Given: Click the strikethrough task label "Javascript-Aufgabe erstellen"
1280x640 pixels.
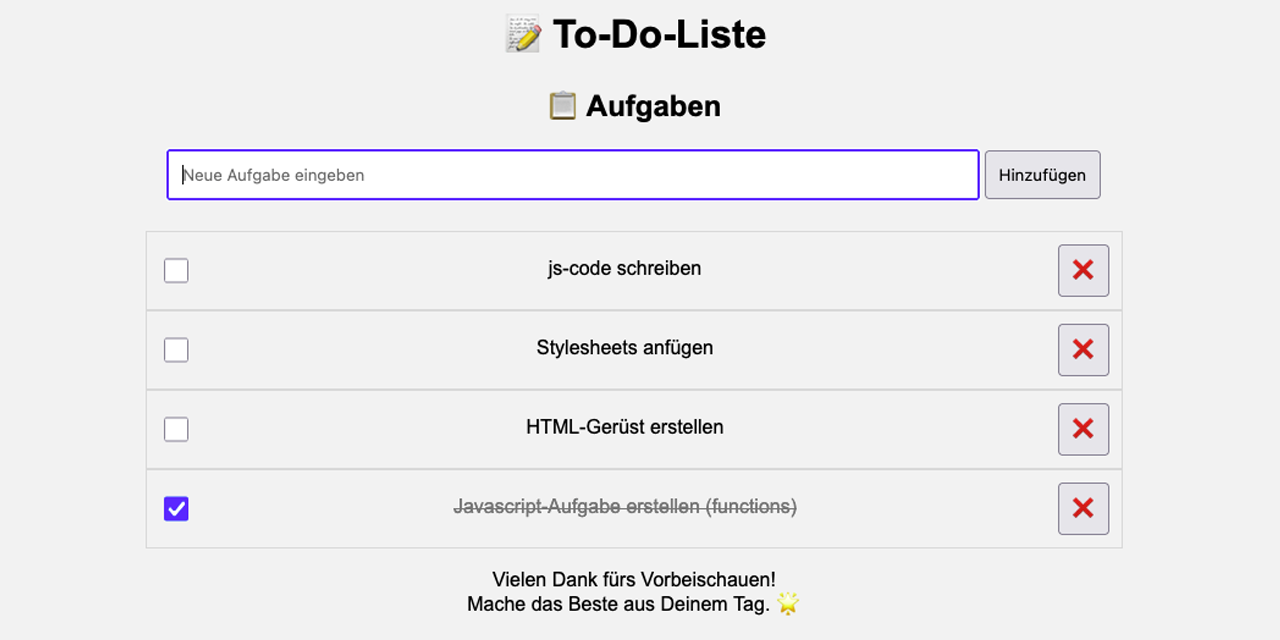Looking at the screenshot, I should click(623, 508).
